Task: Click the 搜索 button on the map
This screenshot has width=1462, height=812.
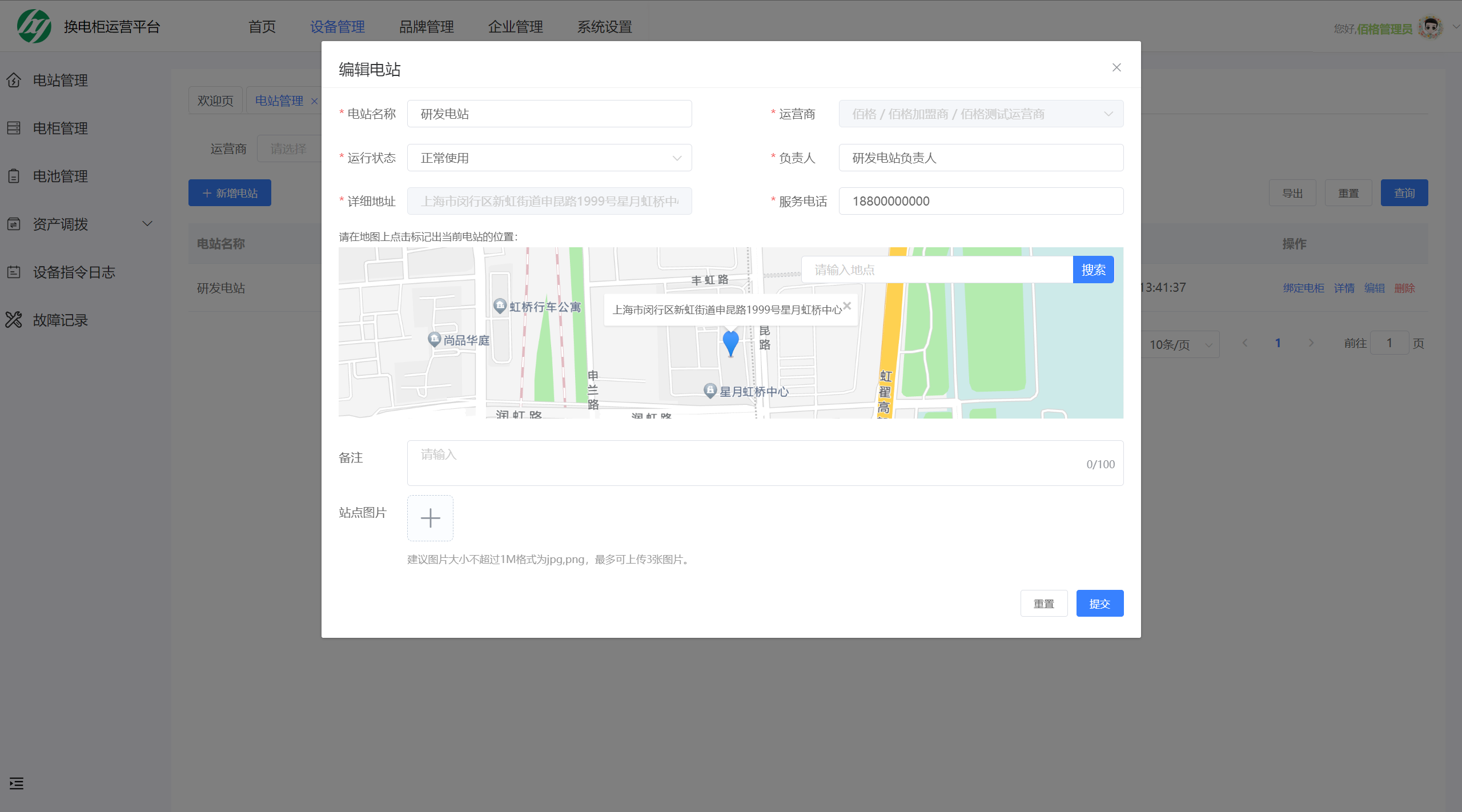Action: pos(1094,269)
